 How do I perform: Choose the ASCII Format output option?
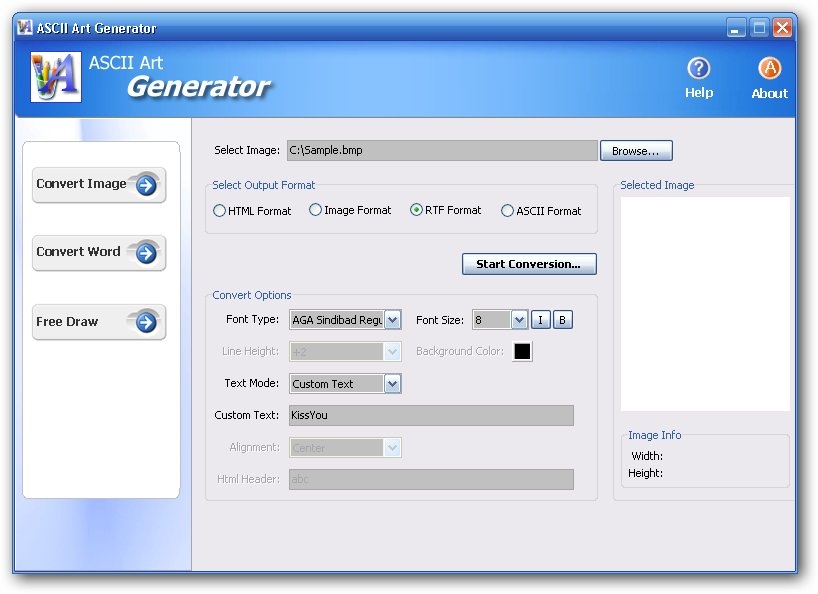pyautogui.click(x=508, y=210)
